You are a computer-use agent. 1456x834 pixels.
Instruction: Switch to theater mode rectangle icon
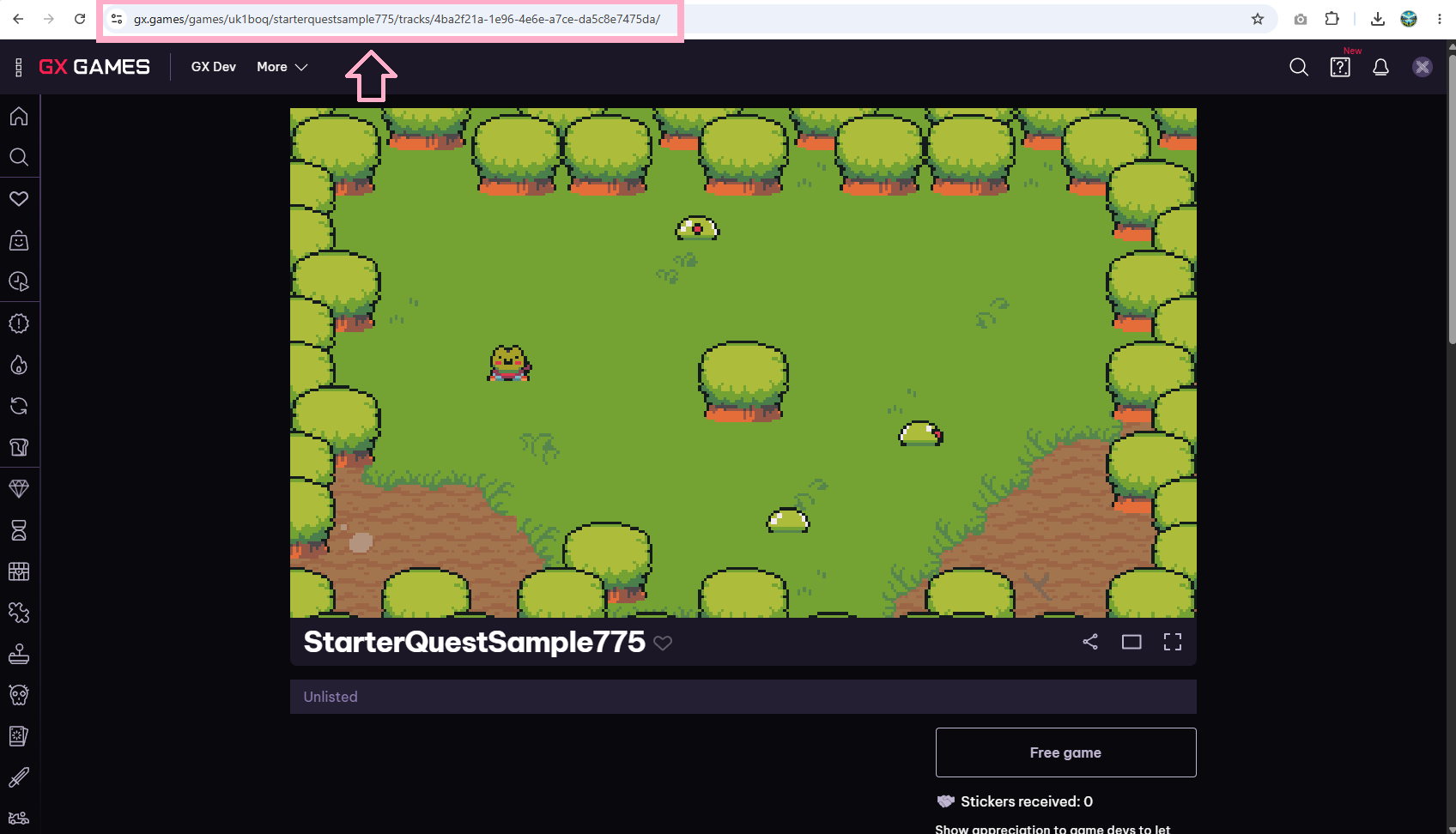[x=1131, y=642]
